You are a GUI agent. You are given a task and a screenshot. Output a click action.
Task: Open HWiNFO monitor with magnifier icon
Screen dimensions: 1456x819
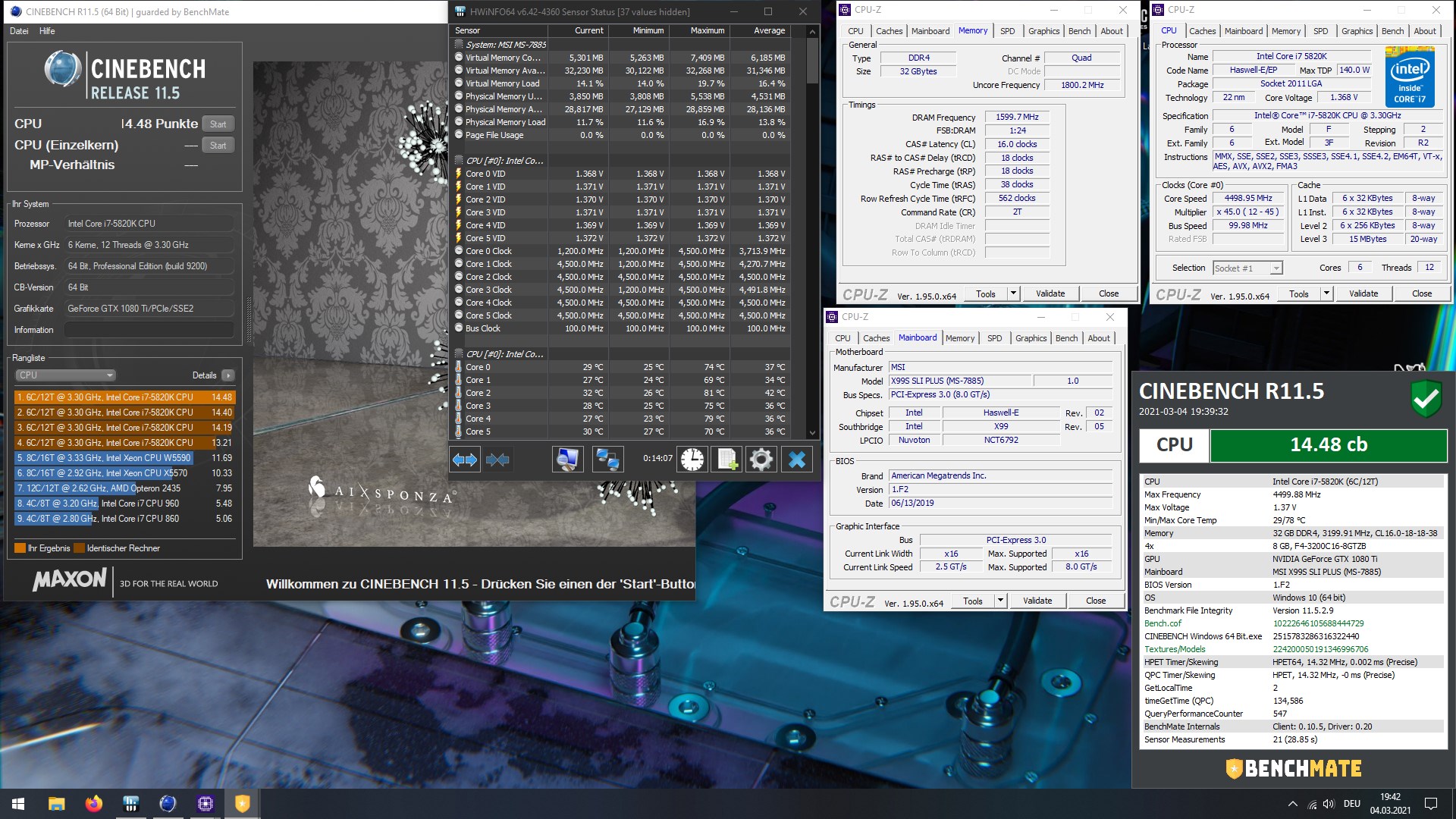pos(567,459)
